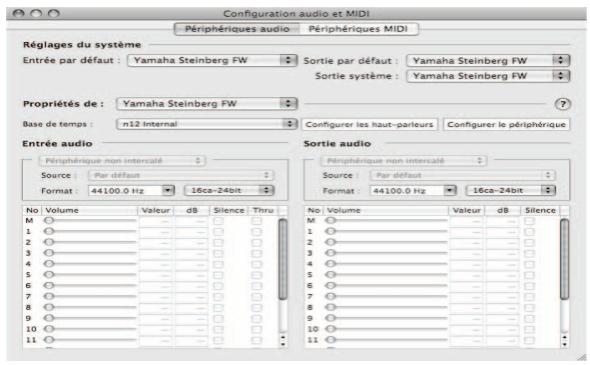Image resolution: width=590 pixels, height=365 pixels.
Task: Click output Silence column header
Action: 540,210
